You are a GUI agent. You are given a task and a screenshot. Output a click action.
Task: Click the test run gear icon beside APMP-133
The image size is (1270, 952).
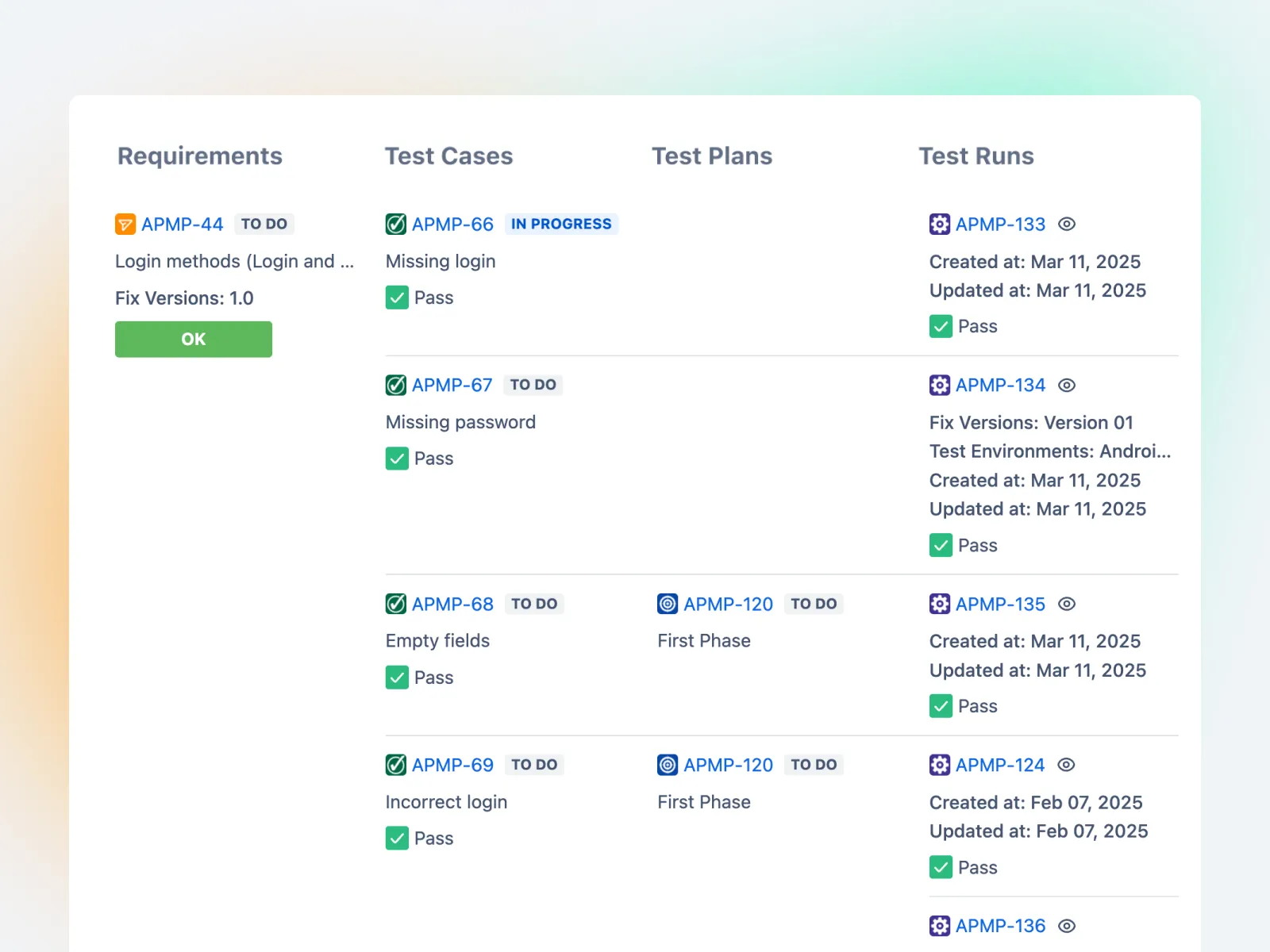coord(940,225)
